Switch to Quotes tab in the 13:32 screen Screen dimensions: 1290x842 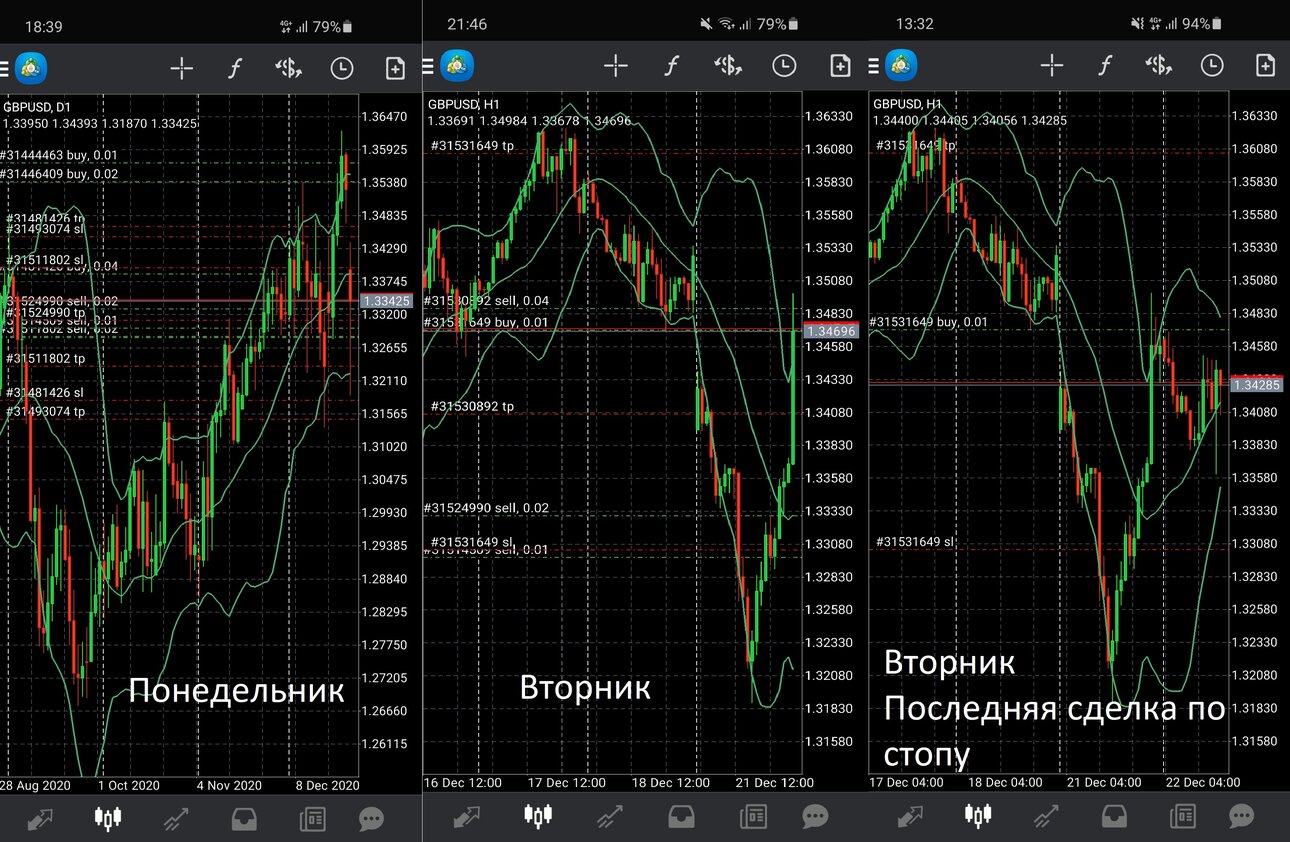pos(911,818)
